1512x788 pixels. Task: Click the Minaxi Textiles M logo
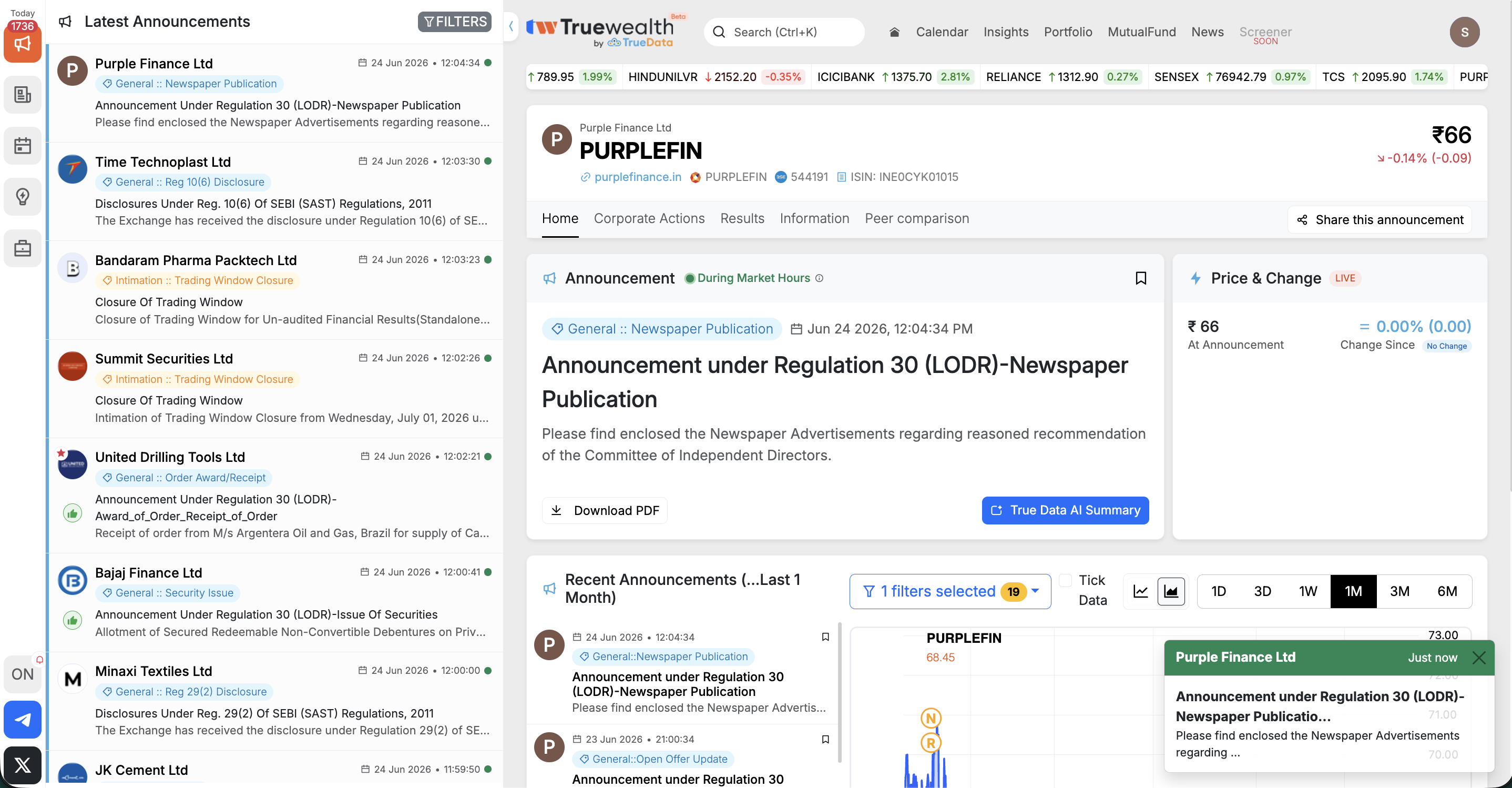click(x=72, y=679)
